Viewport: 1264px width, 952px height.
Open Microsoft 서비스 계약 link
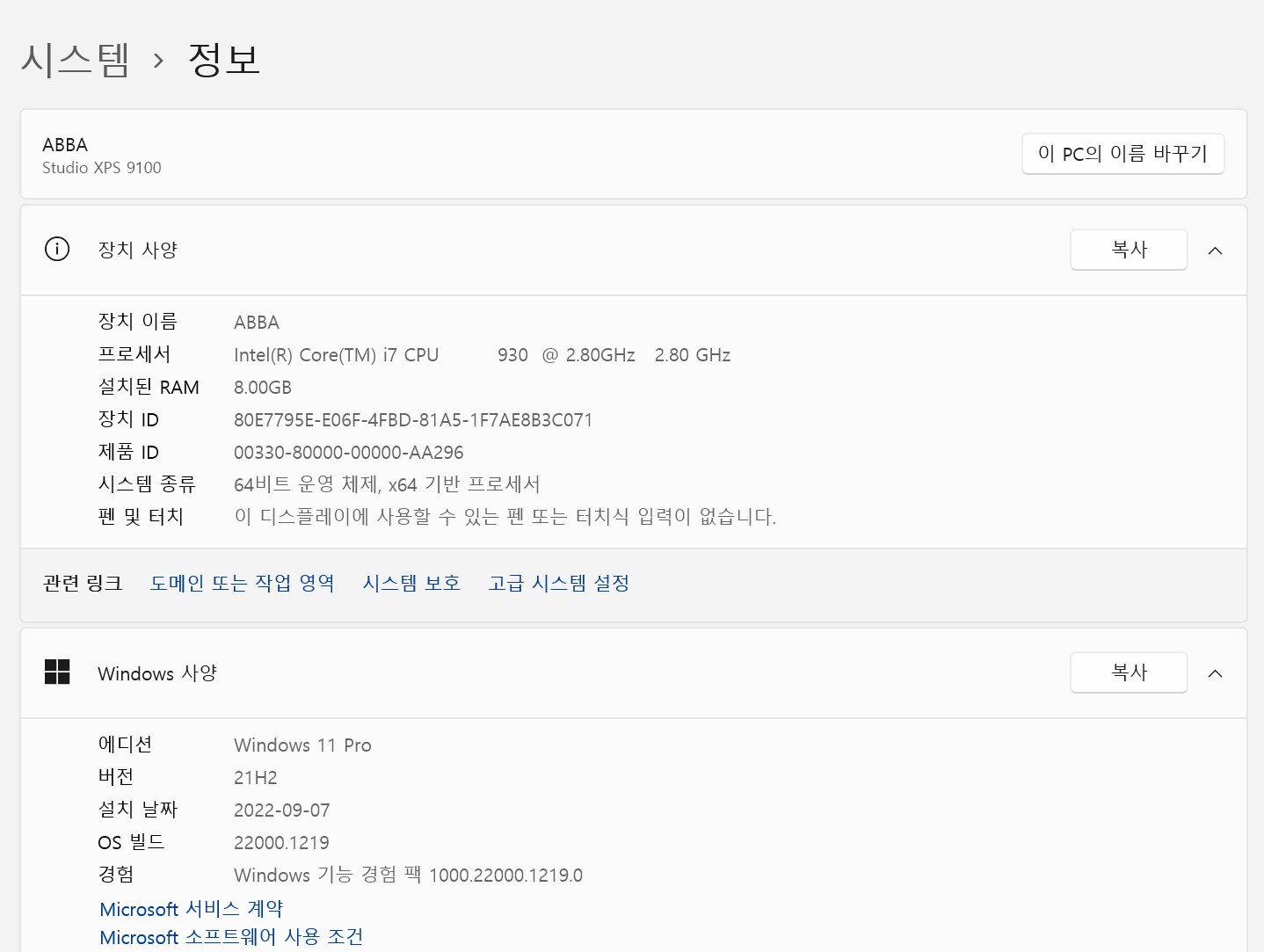point(192,909)
